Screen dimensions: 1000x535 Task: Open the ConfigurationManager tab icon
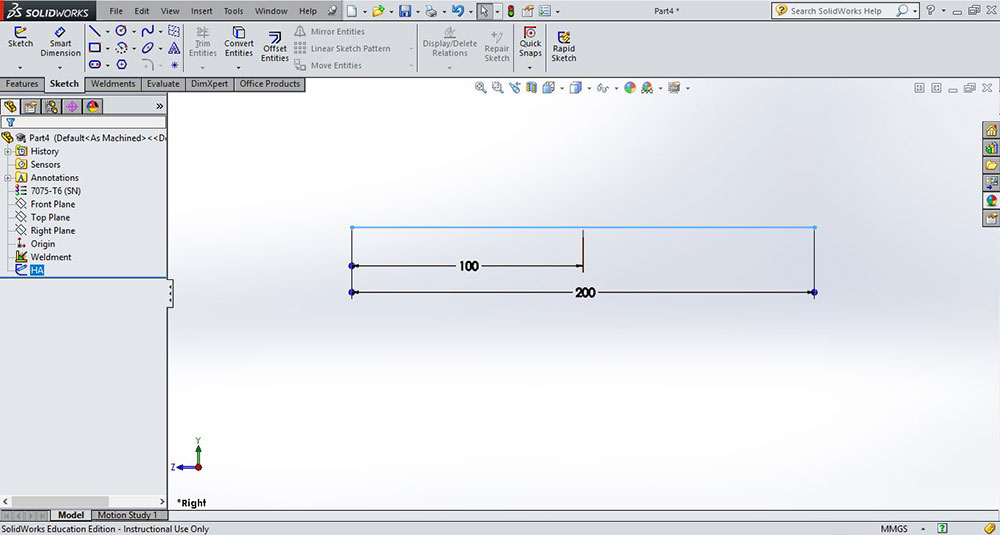click(51, 106)
